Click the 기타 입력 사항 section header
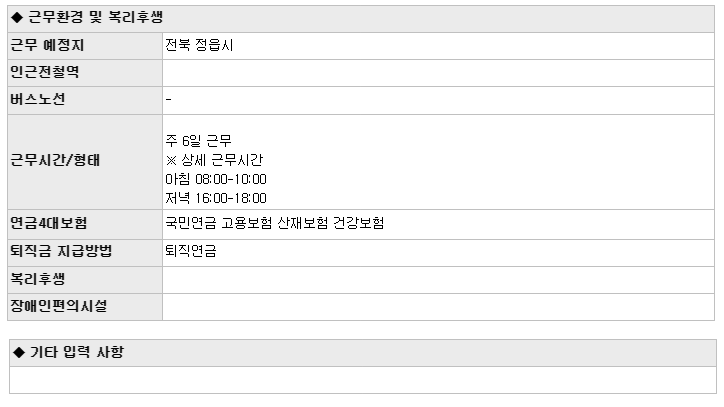Viewport: 724px width, 407px height. [x=363, y=353]
